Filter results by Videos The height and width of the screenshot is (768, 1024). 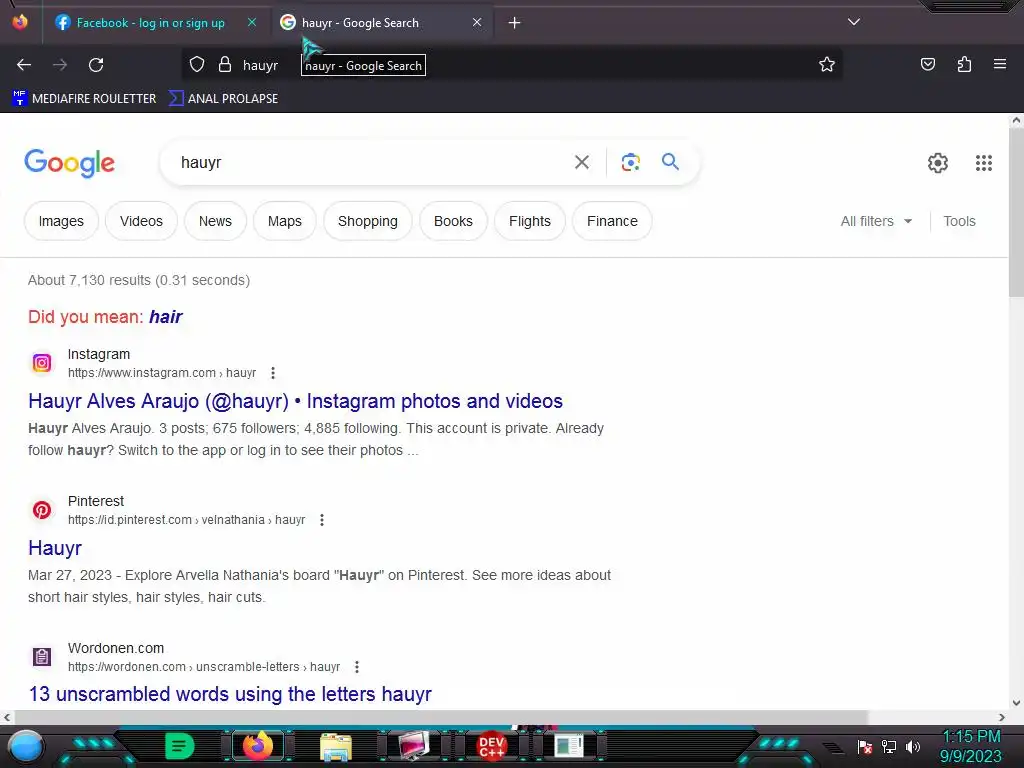click(x=141, y=221)
